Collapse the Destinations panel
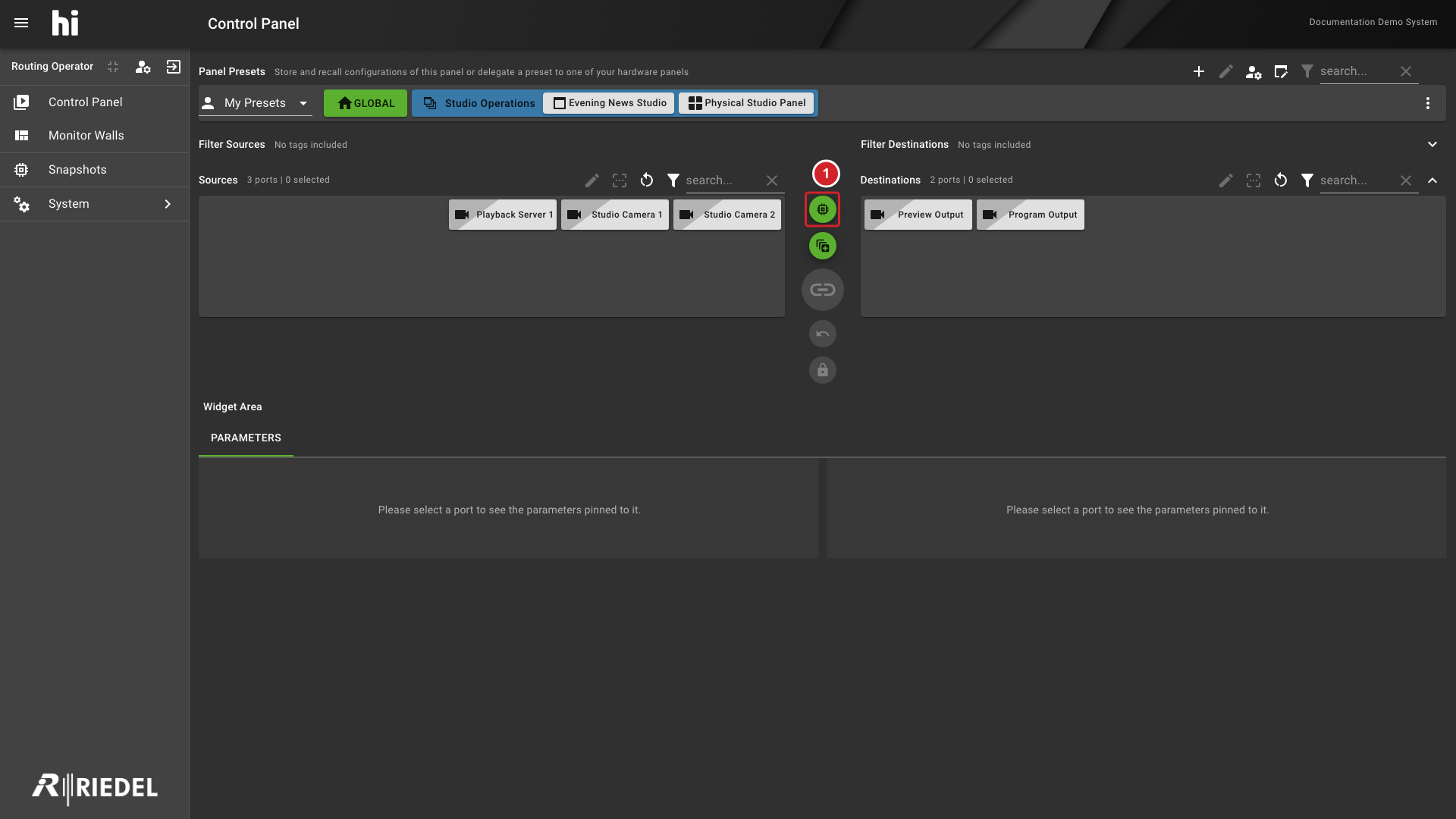The image size is (1456, 819). pyautogui.click(x=1432, y=180)
